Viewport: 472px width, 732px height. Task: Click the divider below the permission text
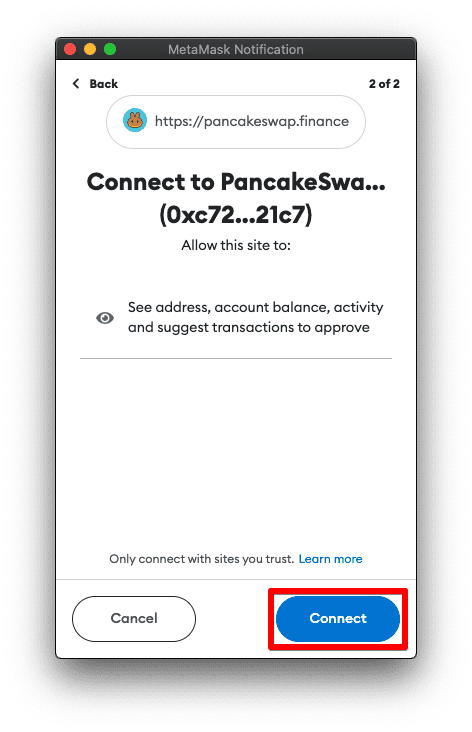point(236,358)
